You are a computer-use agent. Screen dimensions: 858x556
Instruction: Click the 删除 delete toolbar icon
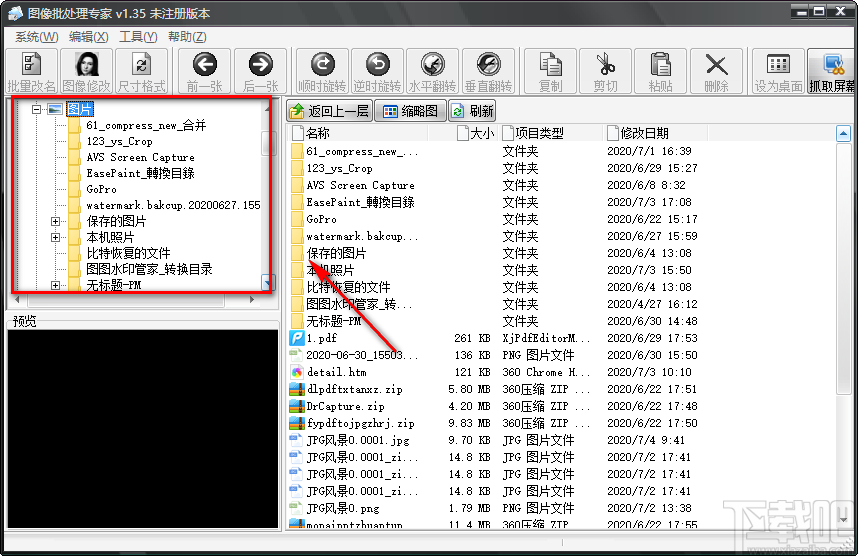coord(716,71)
